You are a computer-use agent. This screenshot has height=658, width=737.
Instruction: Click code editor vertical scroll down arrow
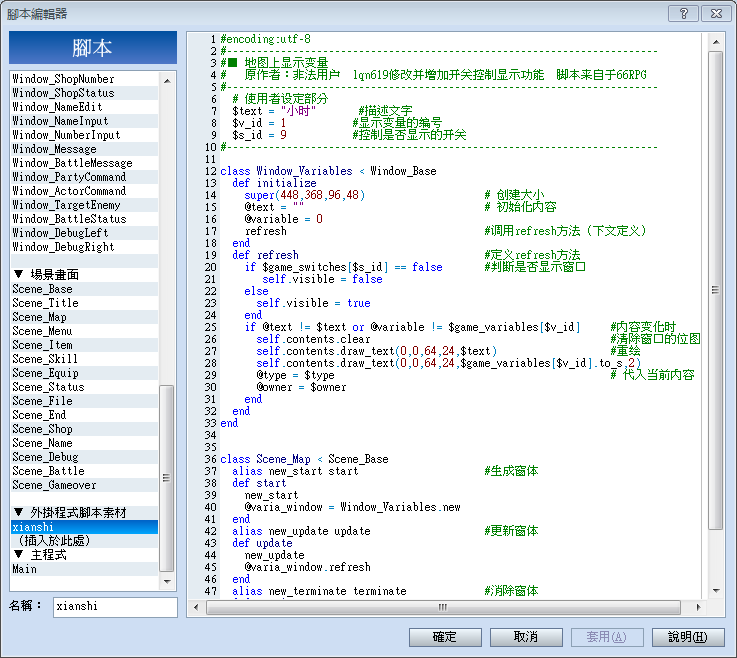(716, 590)
